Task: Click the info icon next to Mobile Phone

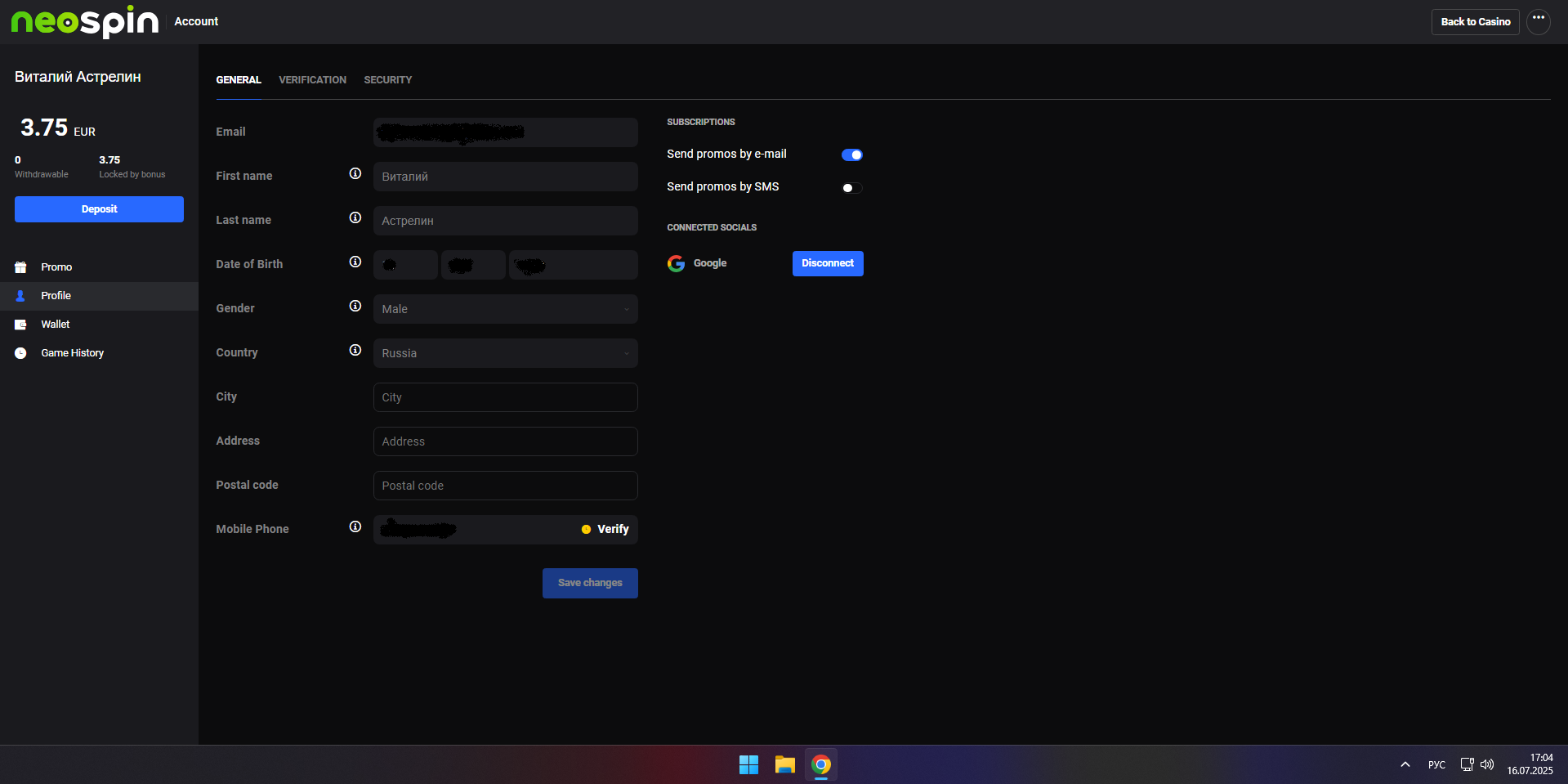Action: pos(355,526)
